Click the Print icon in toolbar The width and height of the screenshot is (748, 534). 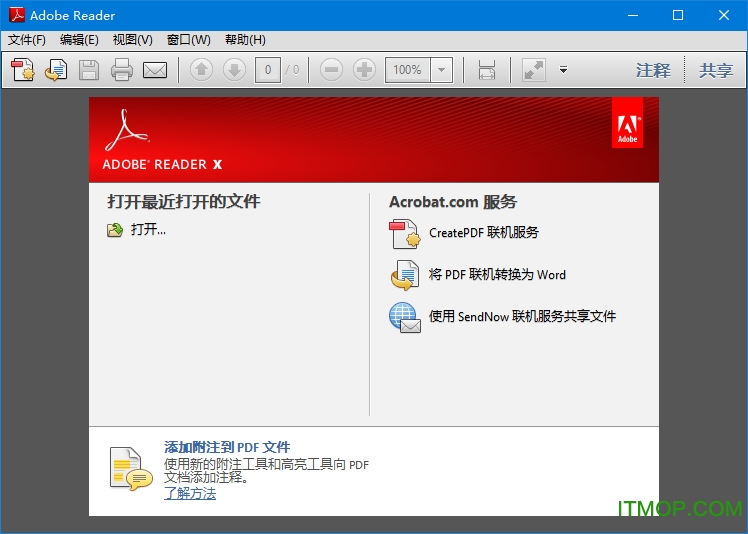pos(122,70)
